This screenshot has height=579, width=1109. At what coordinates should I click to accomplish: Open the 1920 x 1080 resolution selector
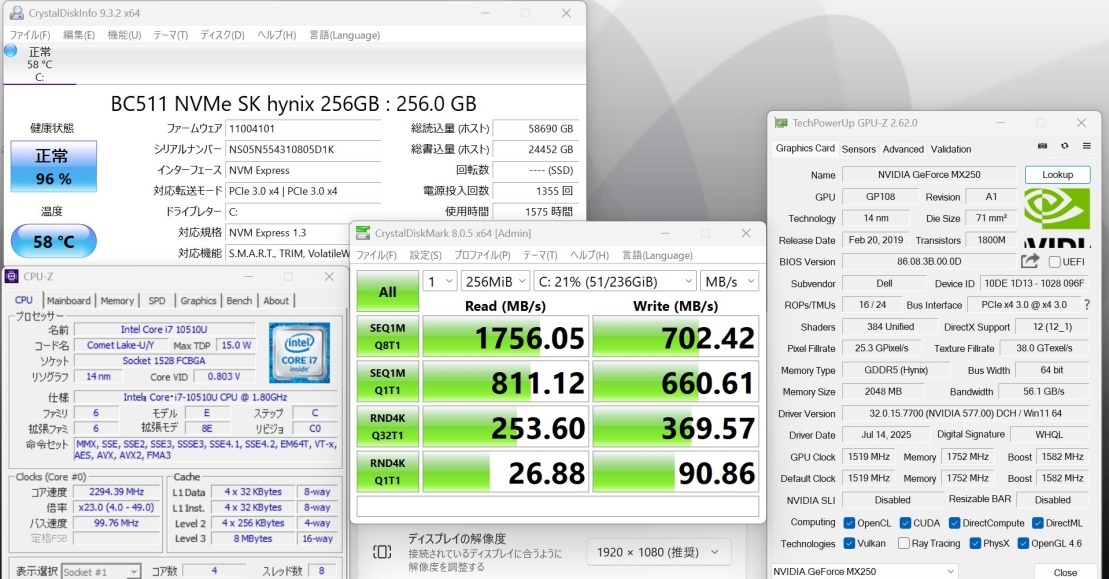(657, 552)
